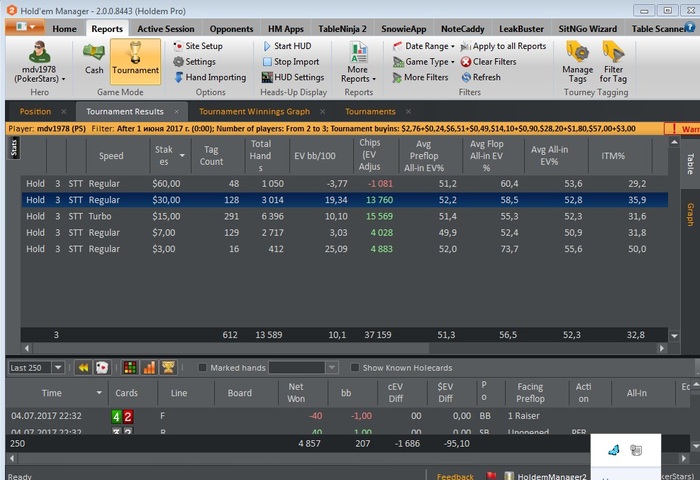This screenshot has width=700, height=480.
Task: Click the yellow rewind replay icon
Action: (x=83, y=367)
